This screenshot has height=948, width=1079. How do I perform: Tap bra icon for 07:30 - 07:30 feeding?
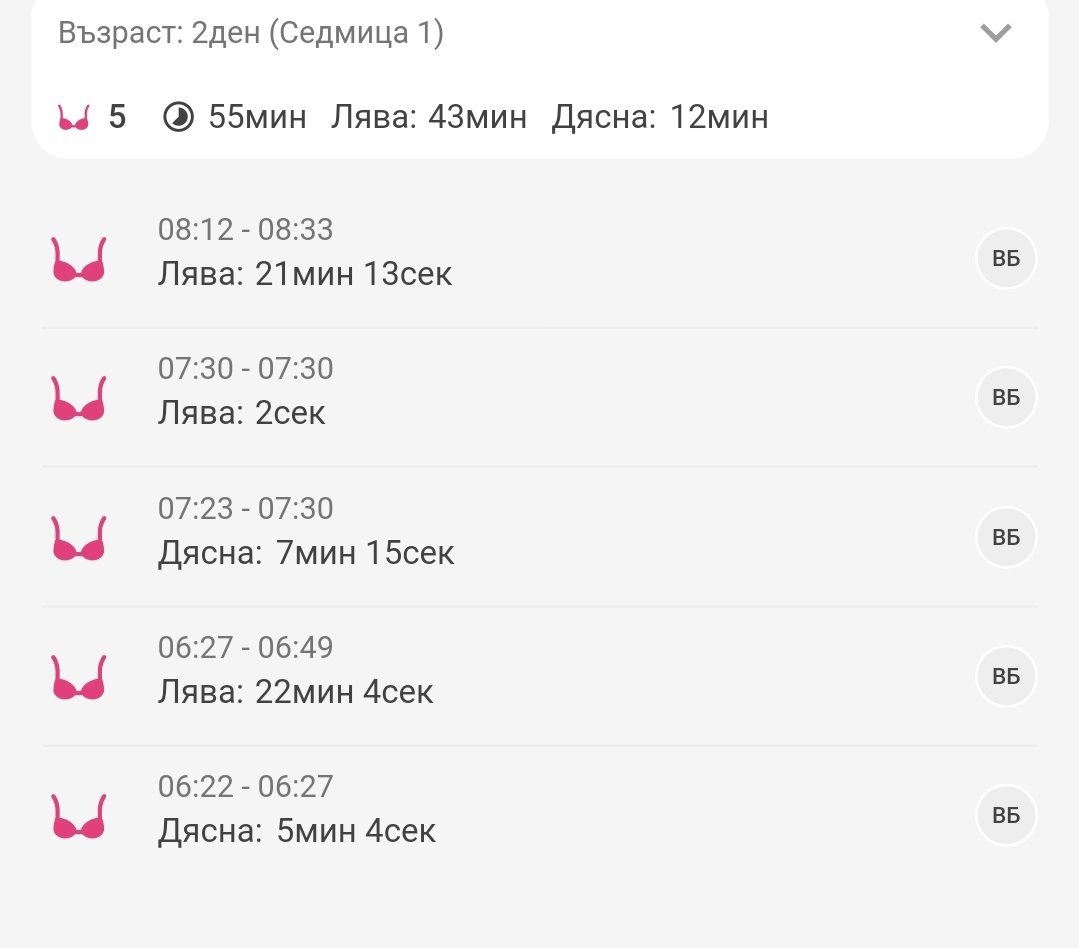(x=79, y=398)
